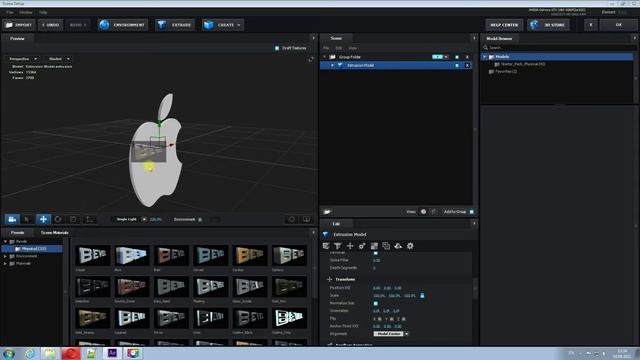The image size is (640, 360).
Task: Toggle visibility checkbox of Extrusion Model
Action: pyautogui.click(x=457, y=65)
